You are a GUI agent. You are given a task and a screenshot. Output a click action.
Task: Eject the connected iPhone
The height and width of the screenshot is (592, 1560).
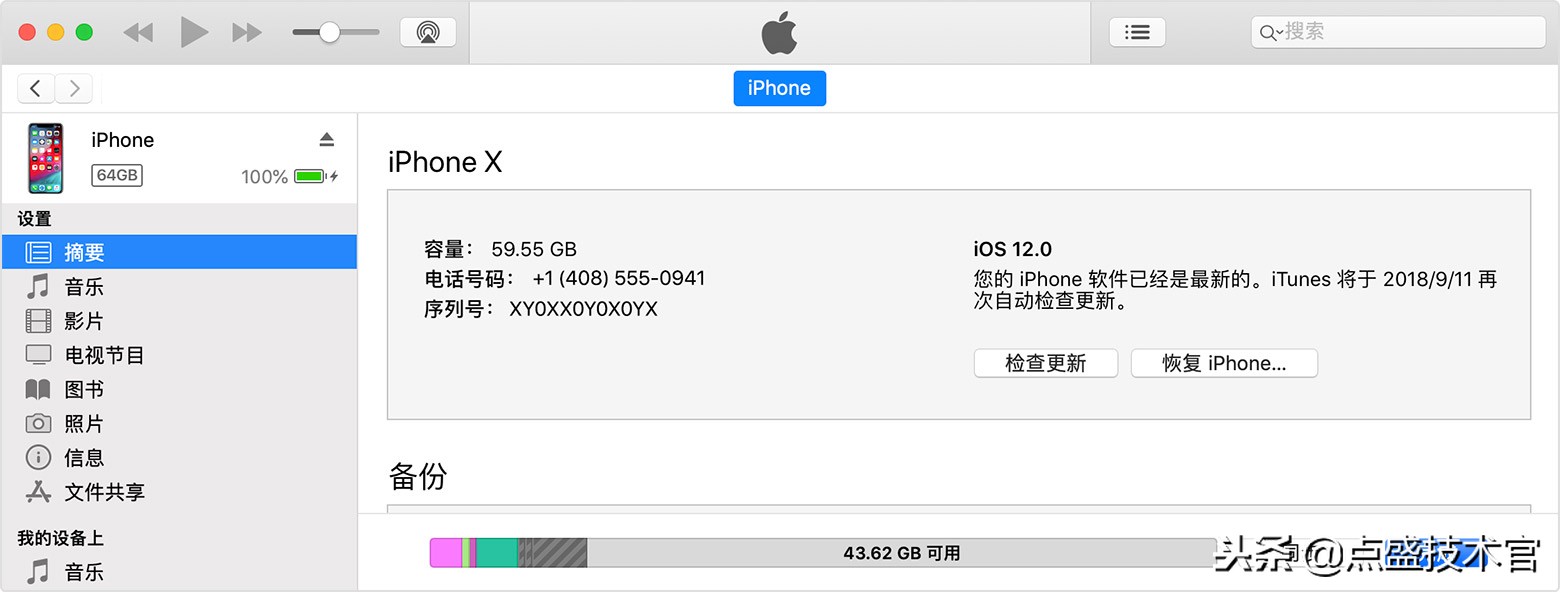[x=327, y=139]
